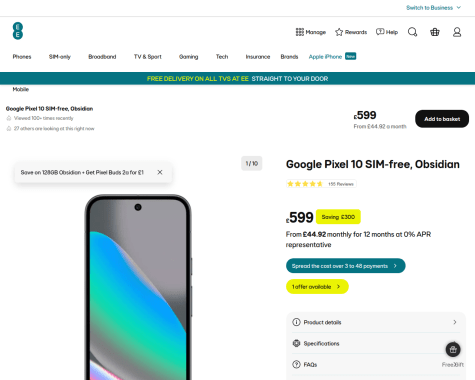Open the search magnifier icon

412,32
